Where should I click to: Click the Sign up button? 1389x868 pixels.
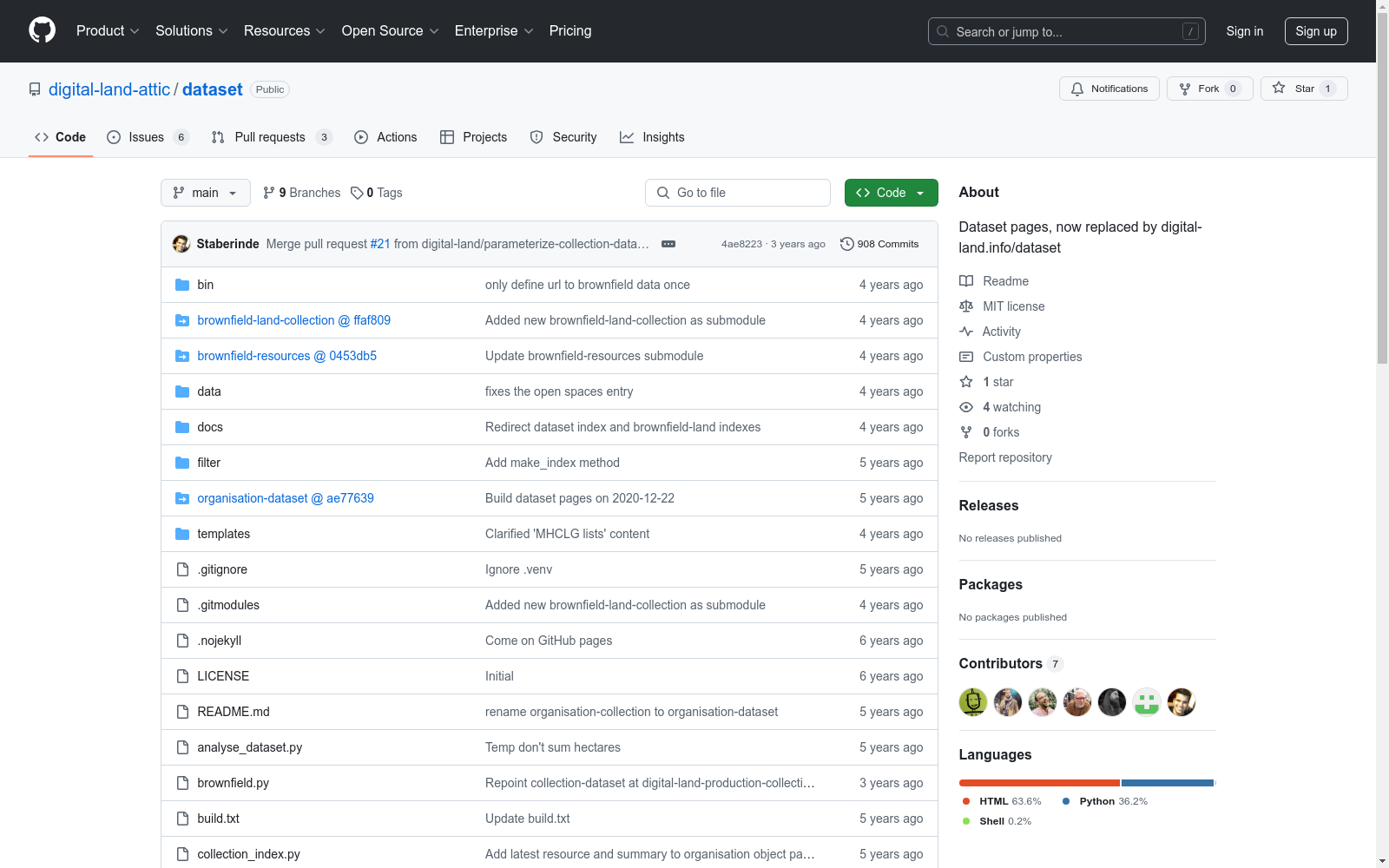click(x=1316, y=31)
